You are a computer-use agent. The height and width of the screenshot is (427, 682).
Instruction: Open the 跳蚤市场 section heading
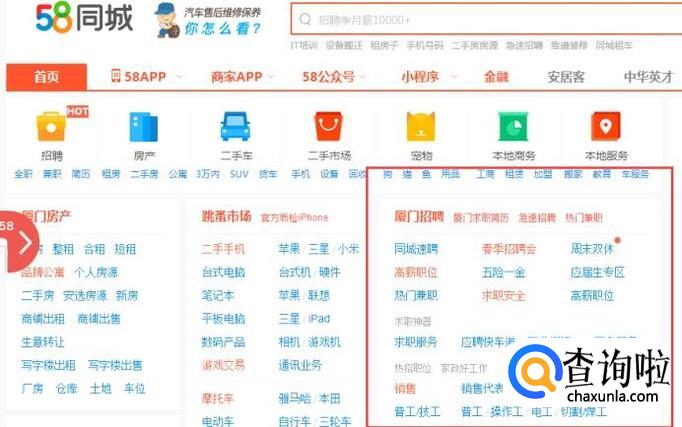point(226,216)
